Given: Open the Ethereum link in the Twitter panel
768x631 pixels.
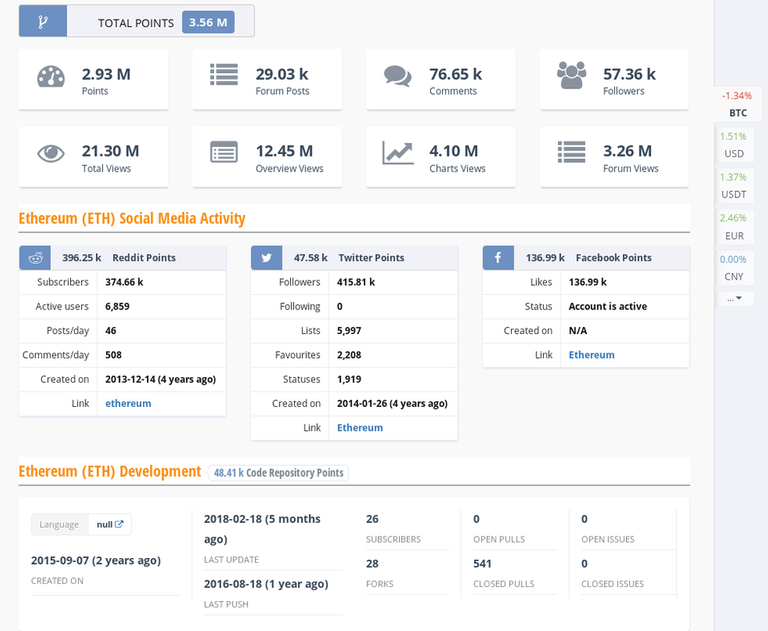Looking at the screenshot, I should (x=359, y=427).
